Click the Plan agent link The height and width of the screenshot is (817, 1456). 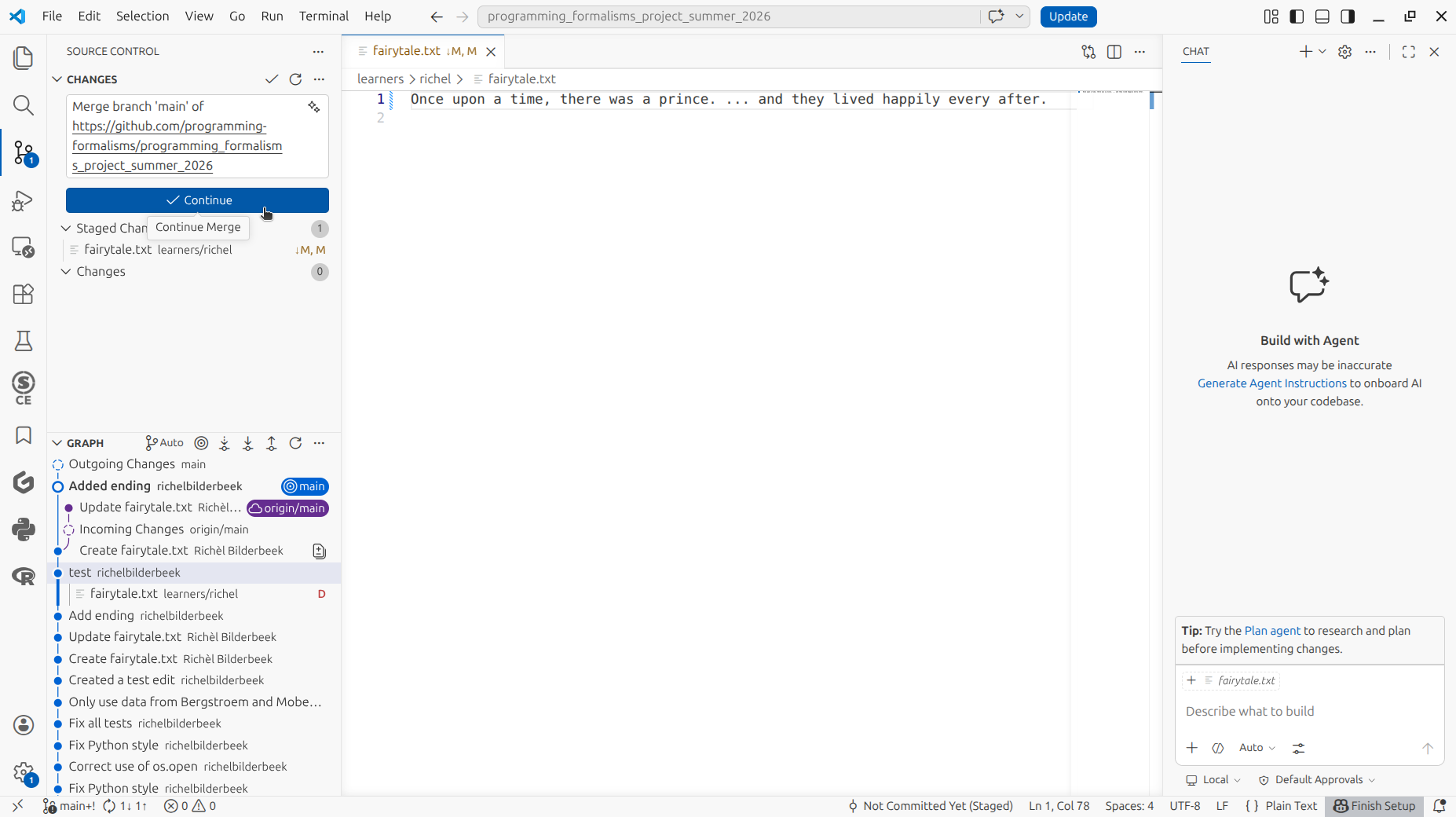[1272, 631]
